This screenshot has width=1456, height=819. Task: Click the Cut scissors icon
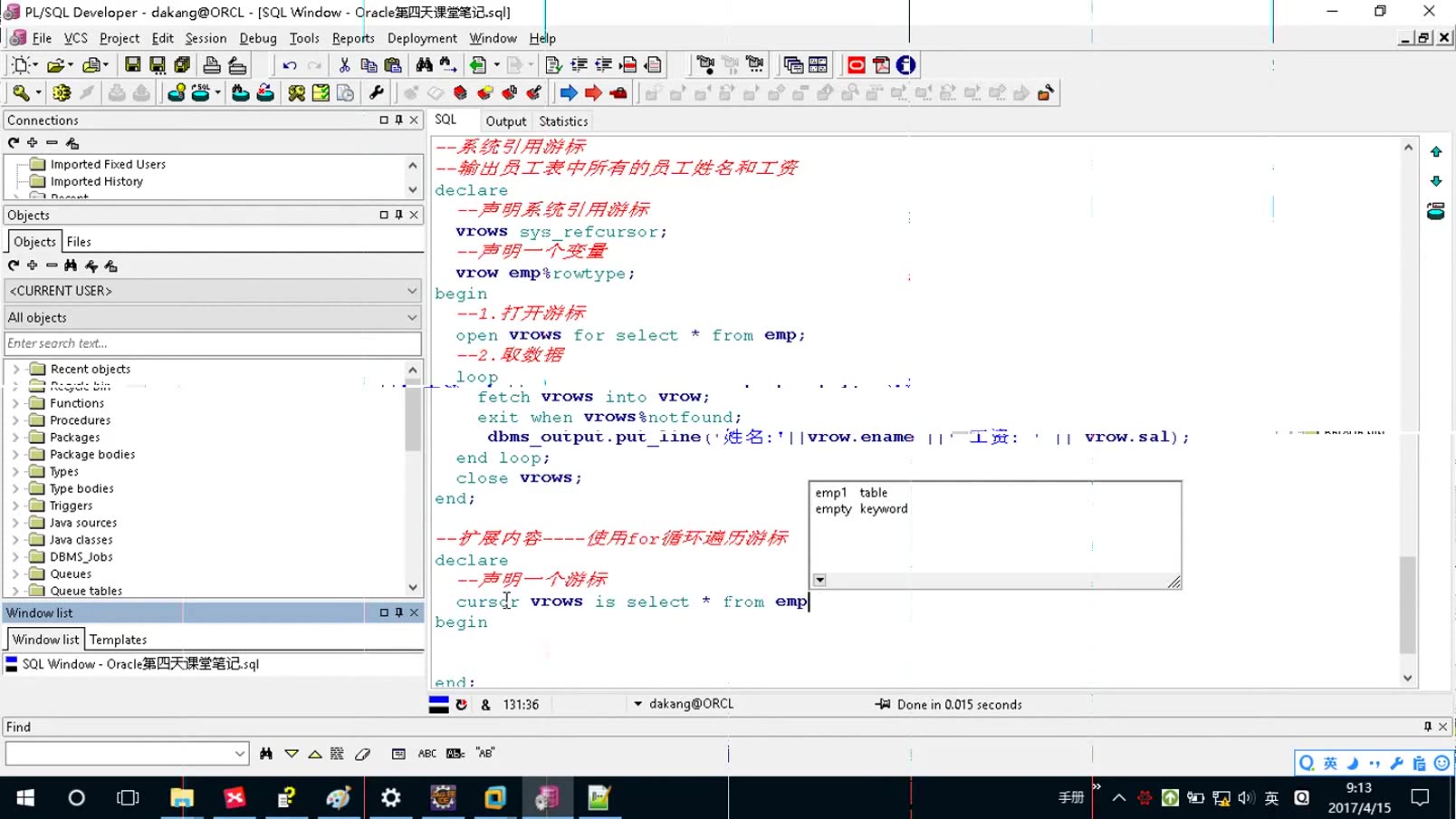[x=344, y=65]
